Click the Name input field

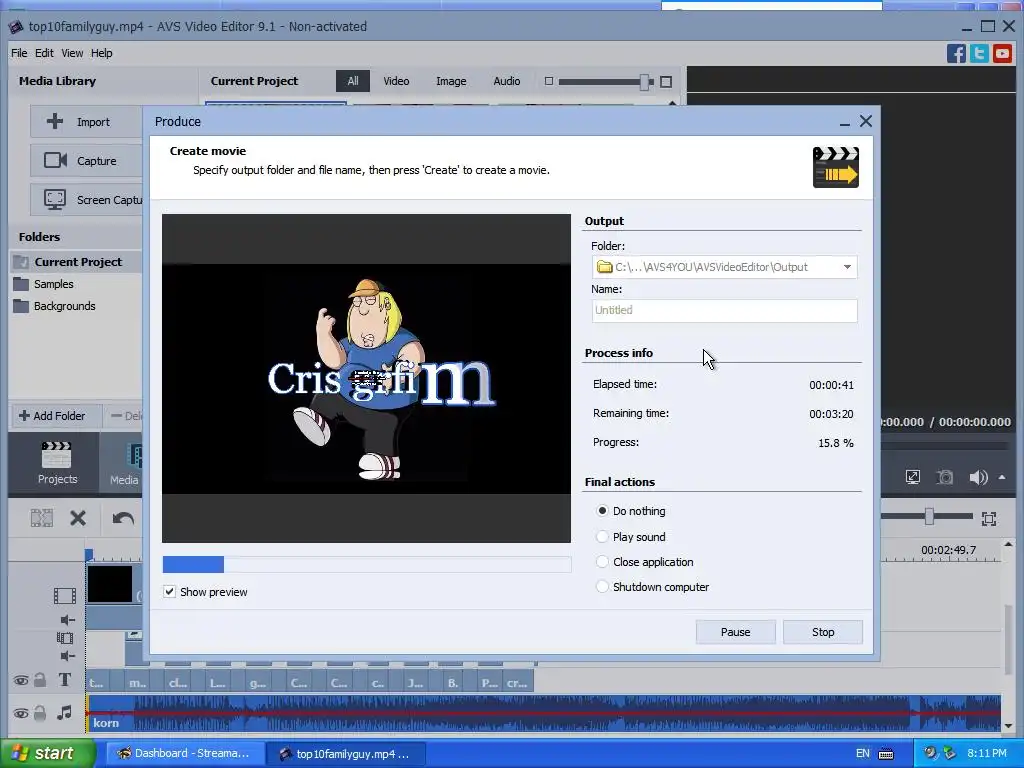(724, 310)
